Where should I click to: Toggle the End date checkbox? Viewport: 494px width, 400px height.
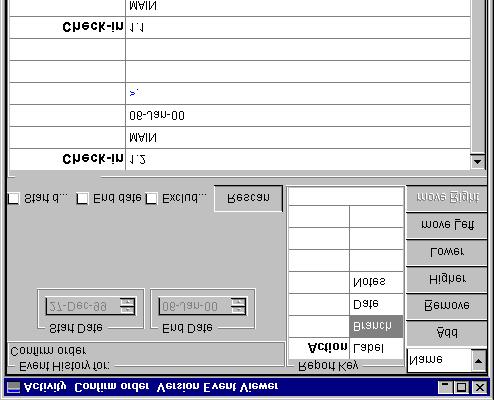pos(82,199)
